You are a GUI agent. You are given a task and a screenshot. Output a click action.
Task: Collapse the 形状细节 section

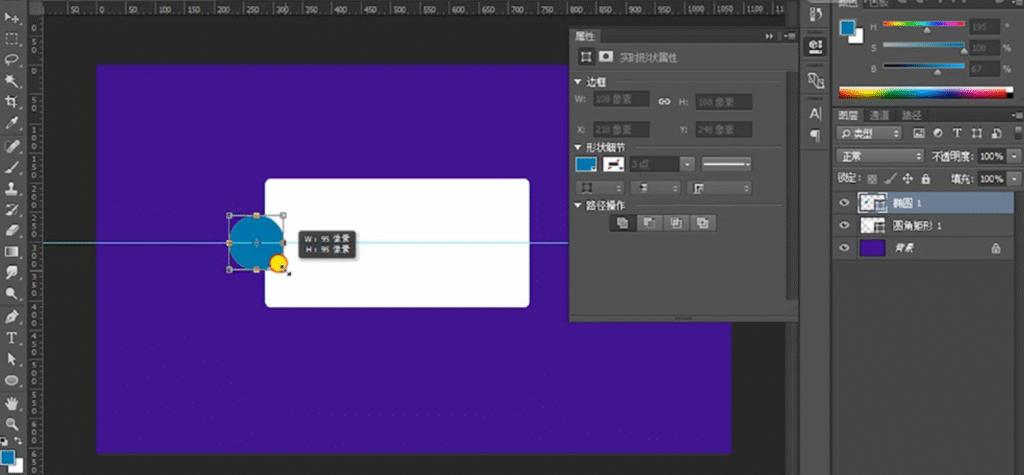(577, 147)
